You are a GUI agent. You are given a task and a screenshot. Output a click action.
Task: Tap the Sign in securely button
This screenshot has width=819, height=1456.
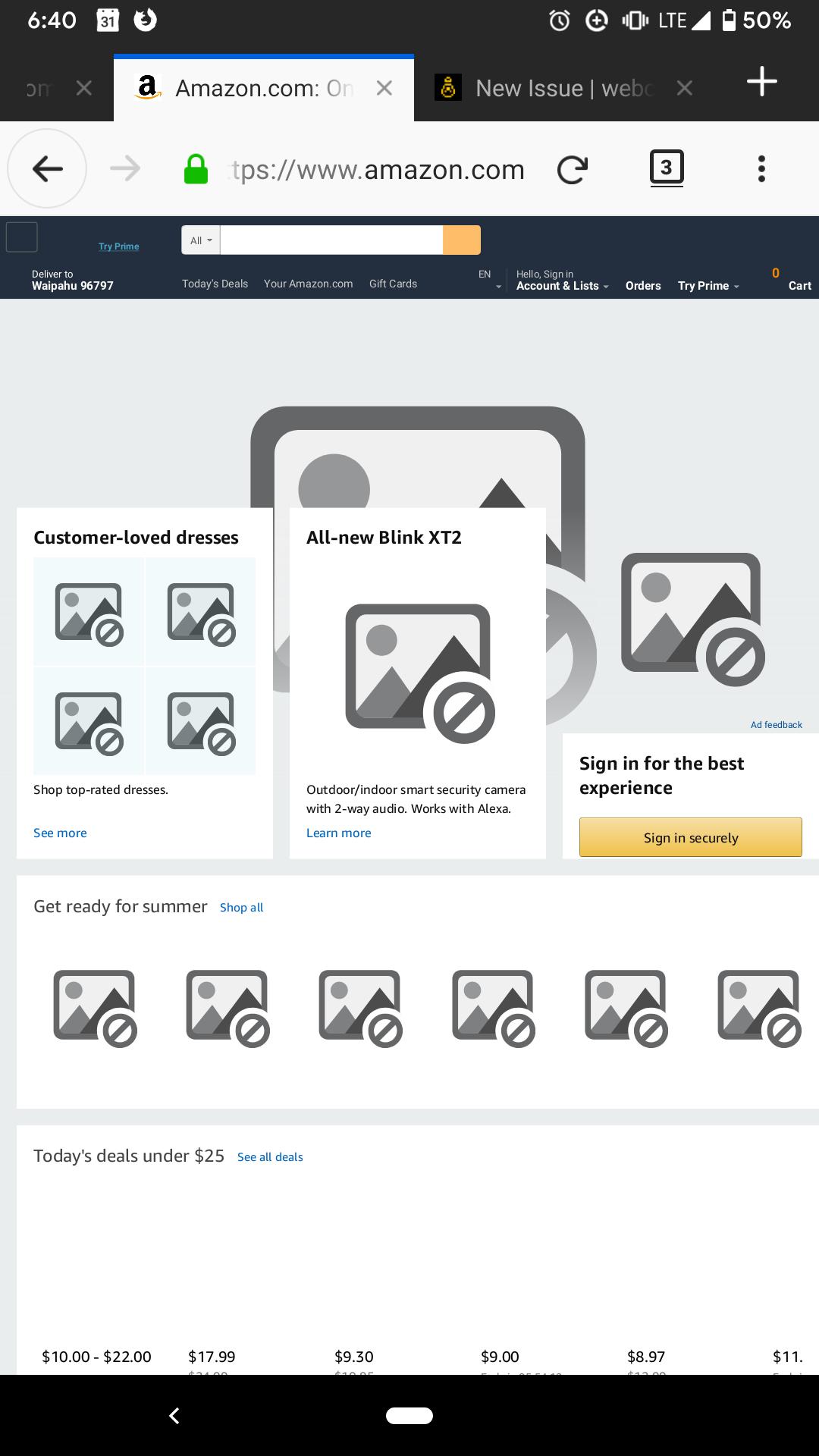click(x=690, y=837)
